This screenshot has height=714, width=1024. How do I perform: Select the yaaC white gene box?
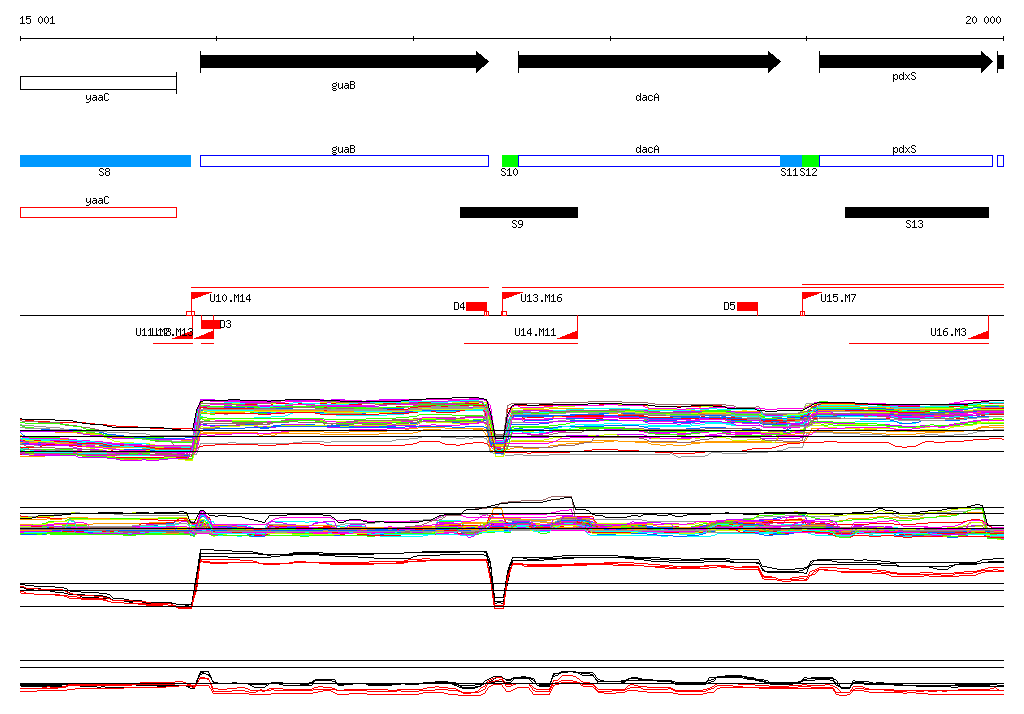click(99, 83)
